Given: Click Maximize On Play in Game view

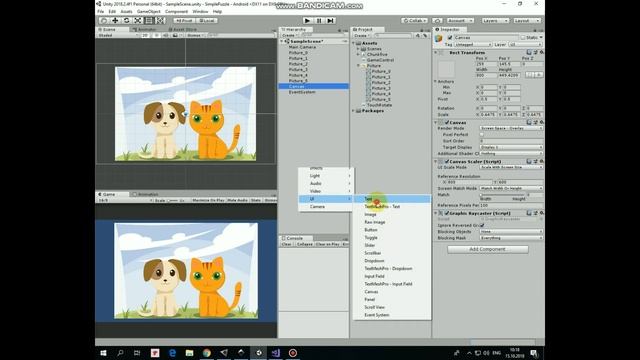Looking at the screenshot, I should (x=208, y=200).
